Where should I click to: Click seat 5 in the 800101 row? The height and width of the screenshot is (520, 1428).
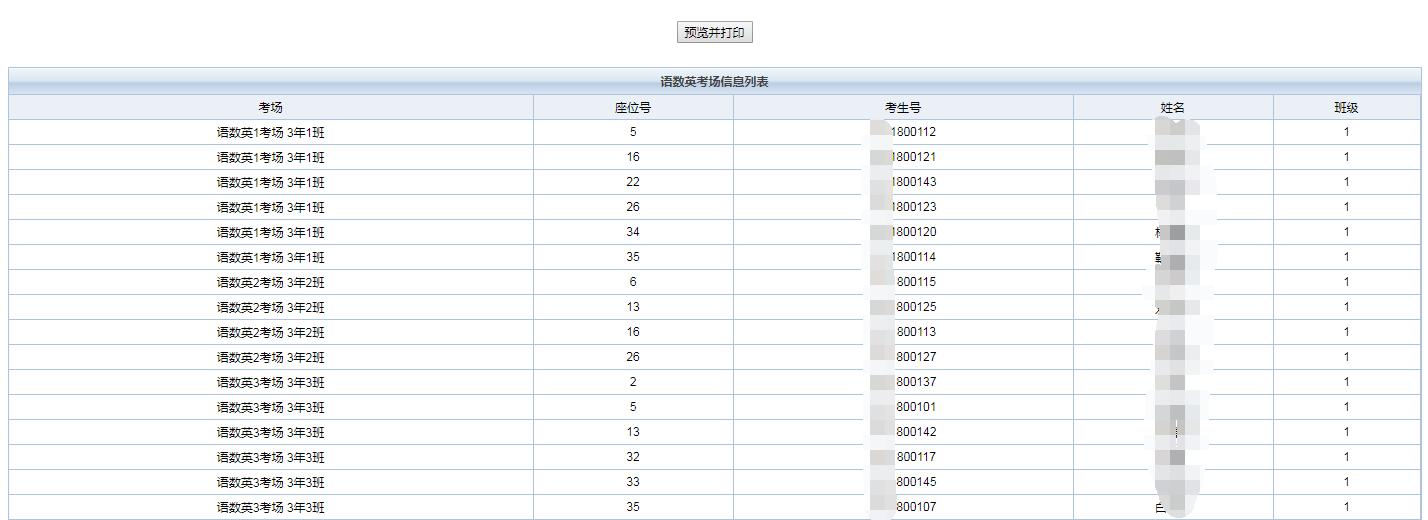pyautogui.click(x=633, y=407)
